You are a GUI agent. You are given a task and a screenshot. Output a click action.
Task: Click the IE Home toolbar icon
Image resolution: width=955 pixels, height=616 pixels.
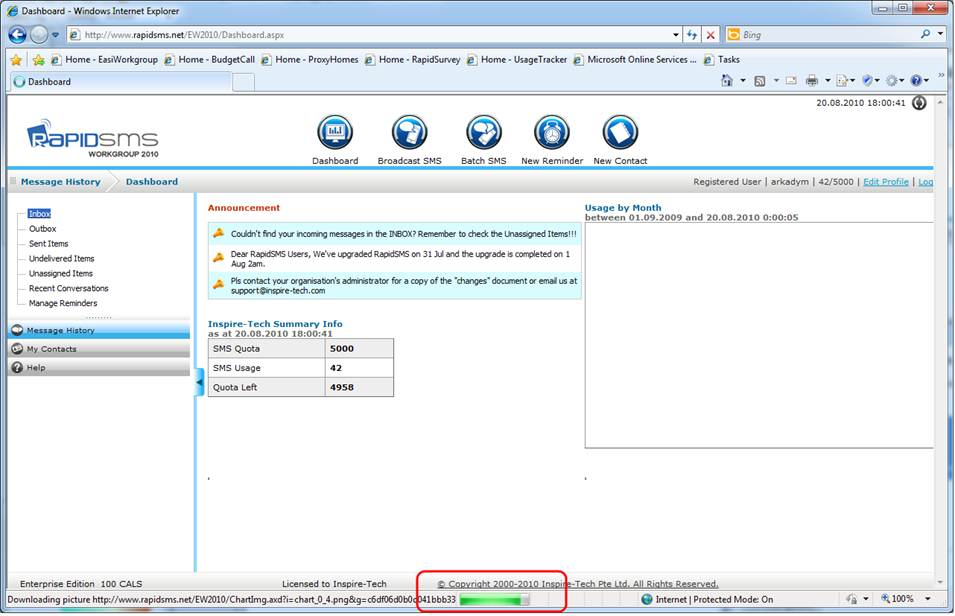pyautogui.click(x=727, y=80)
